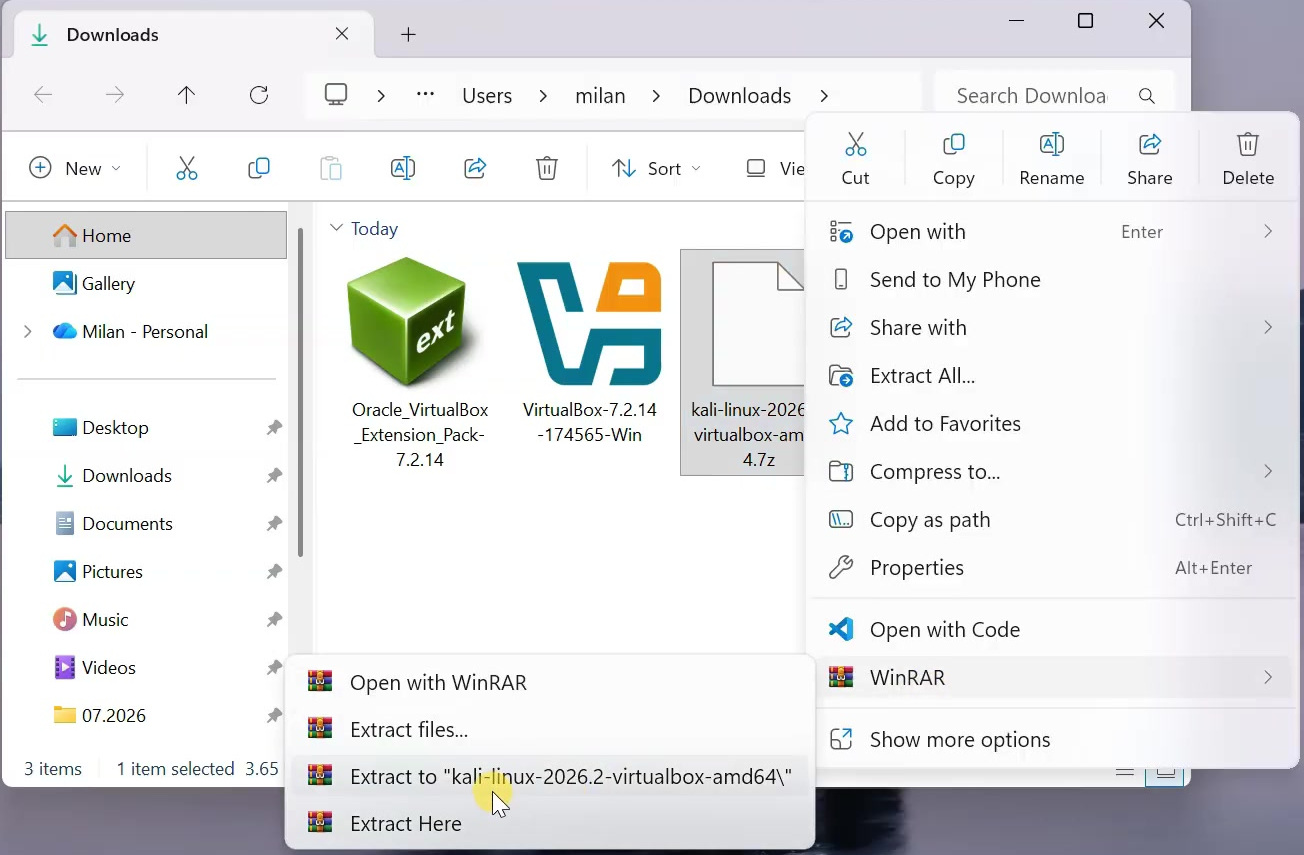Refresh the Downloads folder view

(x=259, y=95)
